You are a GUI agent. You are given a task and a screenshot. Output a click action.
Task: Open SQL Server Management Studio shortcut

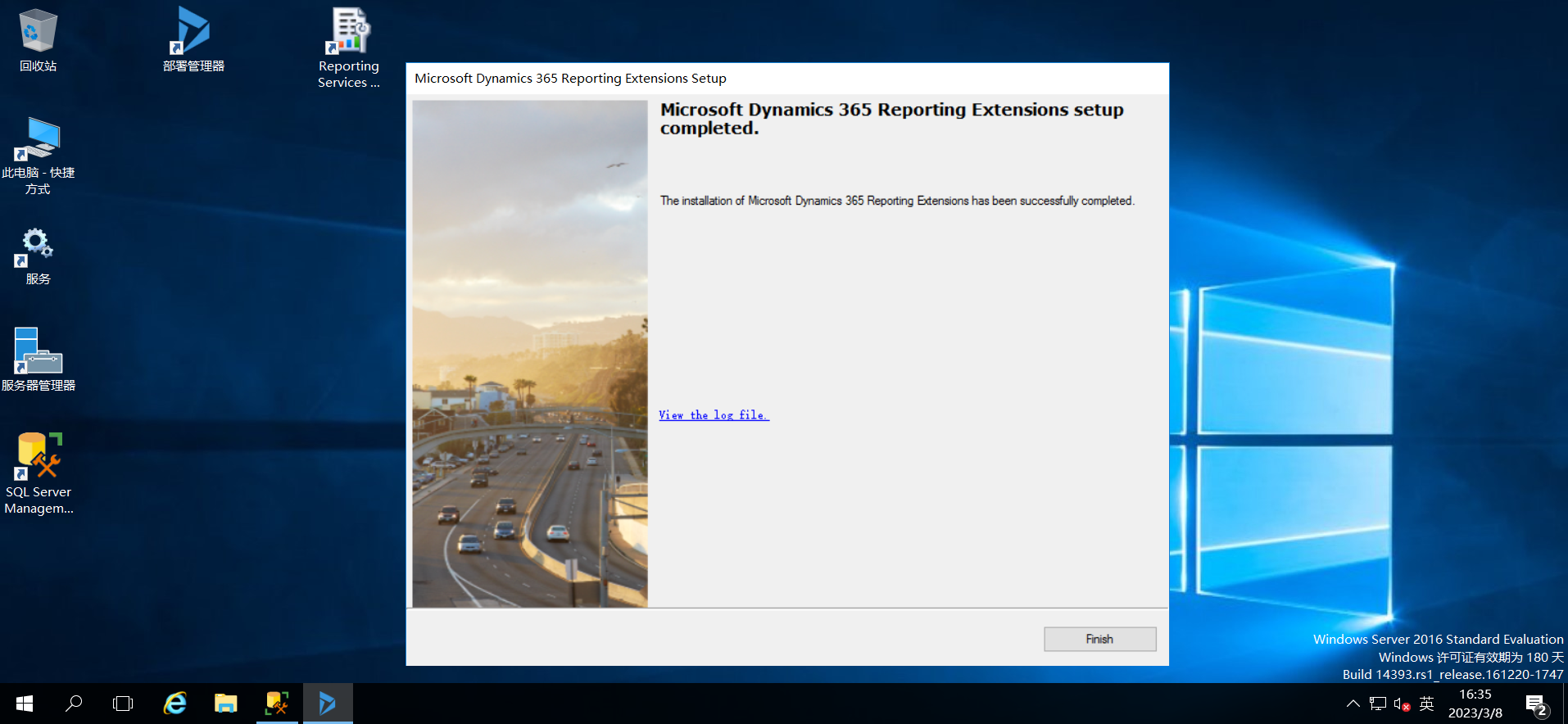[x=38, y=473]
